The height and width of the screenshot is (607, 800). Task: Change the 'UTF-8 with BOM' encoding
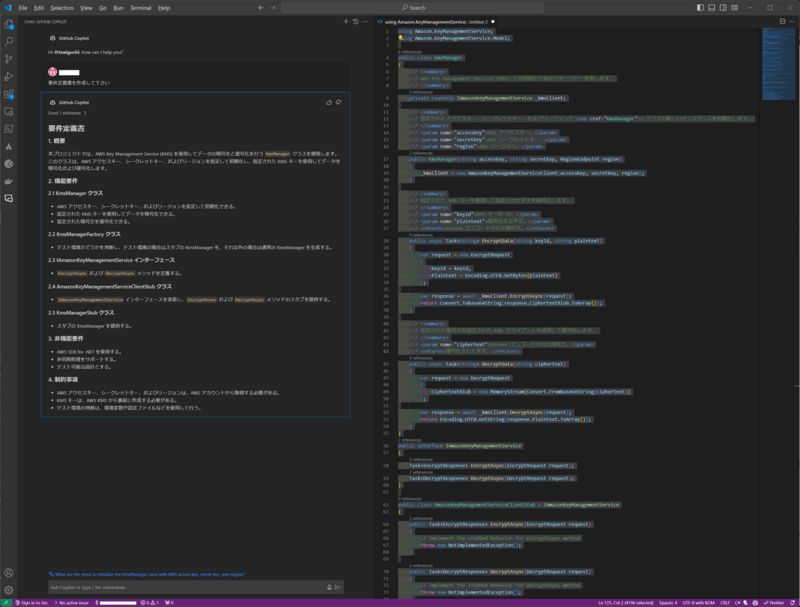point(698,603)
